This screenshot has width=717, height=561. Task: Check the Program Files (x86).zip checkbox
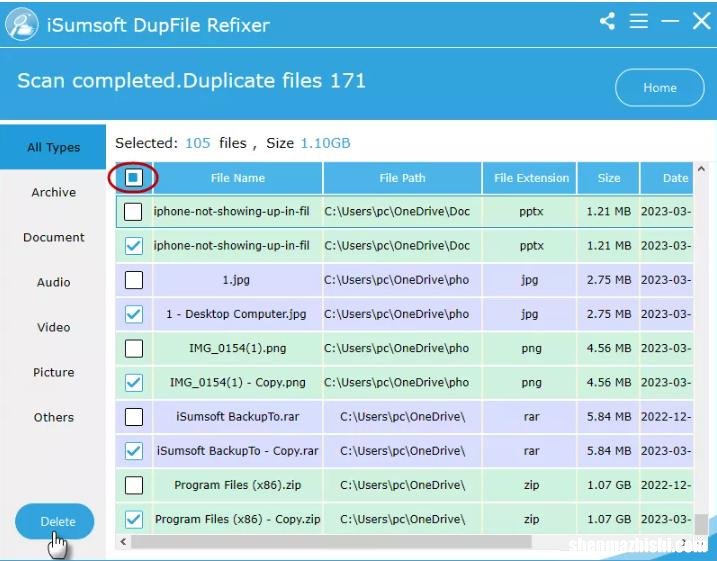tap(133, 485)
